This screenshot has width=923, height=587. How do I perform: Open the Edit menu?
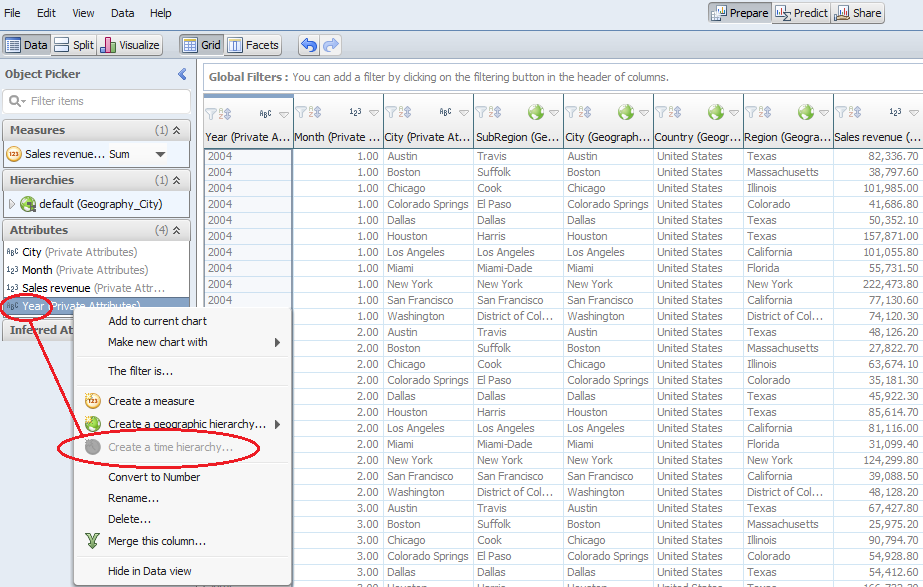pyautogui.click(x=46, y=13)
